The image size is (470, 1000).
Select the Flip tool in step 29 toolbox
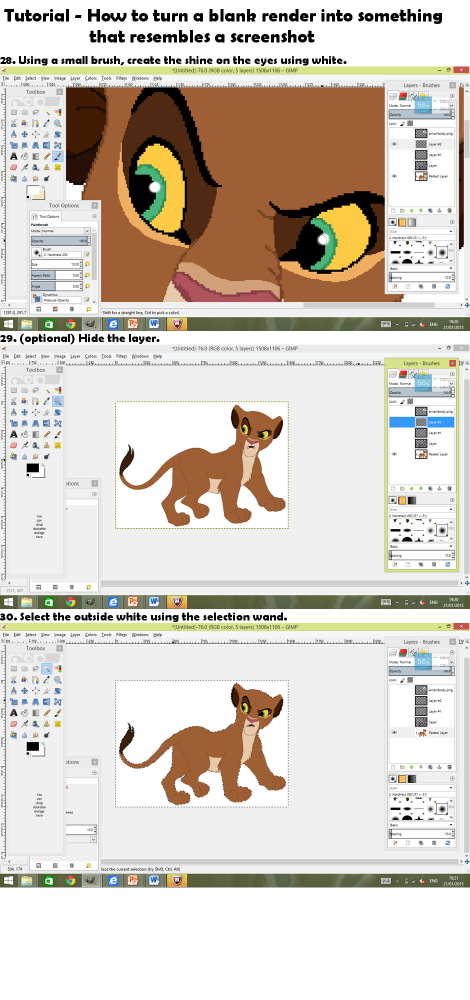coord(47,423)
